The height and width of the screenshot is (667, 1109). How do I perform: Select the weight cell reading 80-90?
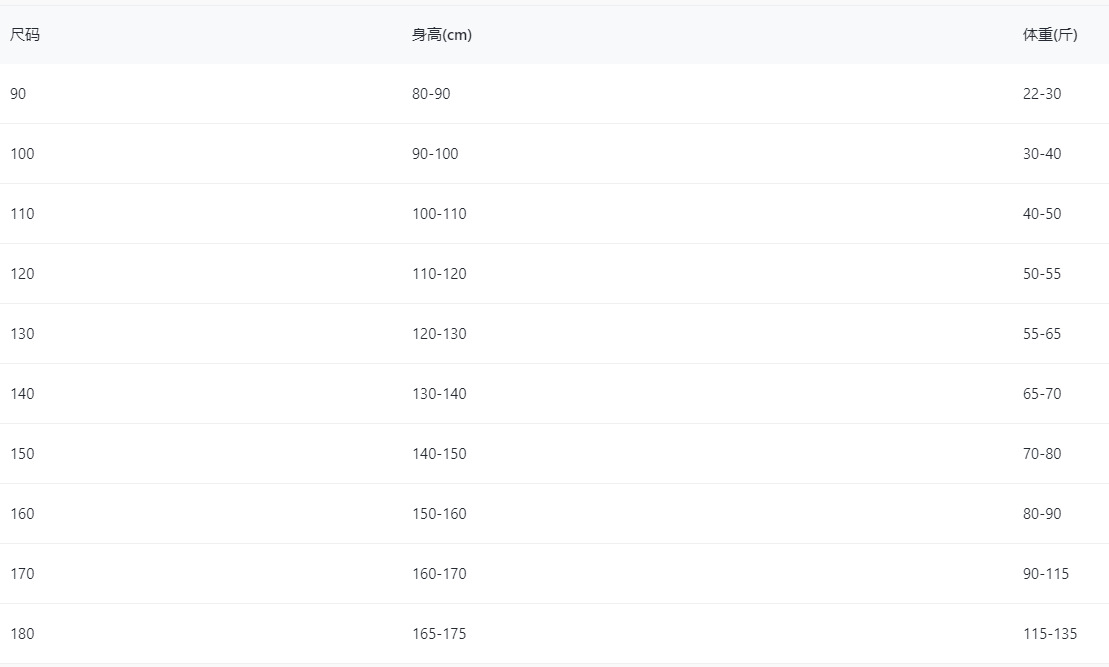pos(1042,514)
